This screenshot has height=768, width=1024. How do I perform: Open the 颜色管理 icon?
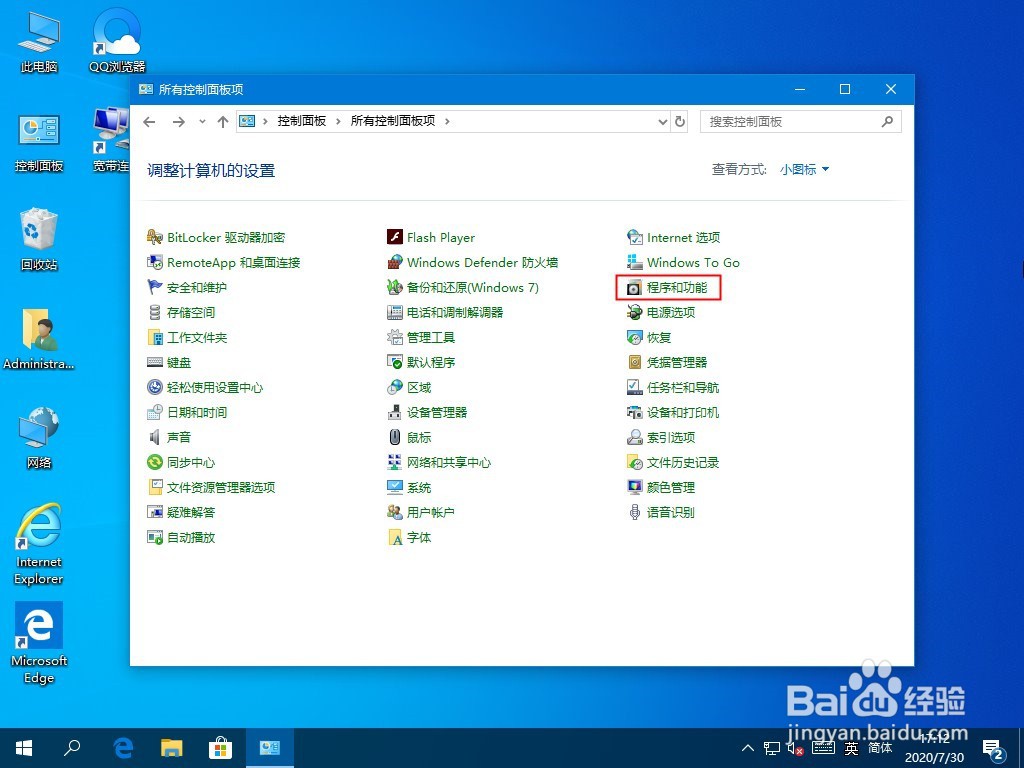[634, 487]
